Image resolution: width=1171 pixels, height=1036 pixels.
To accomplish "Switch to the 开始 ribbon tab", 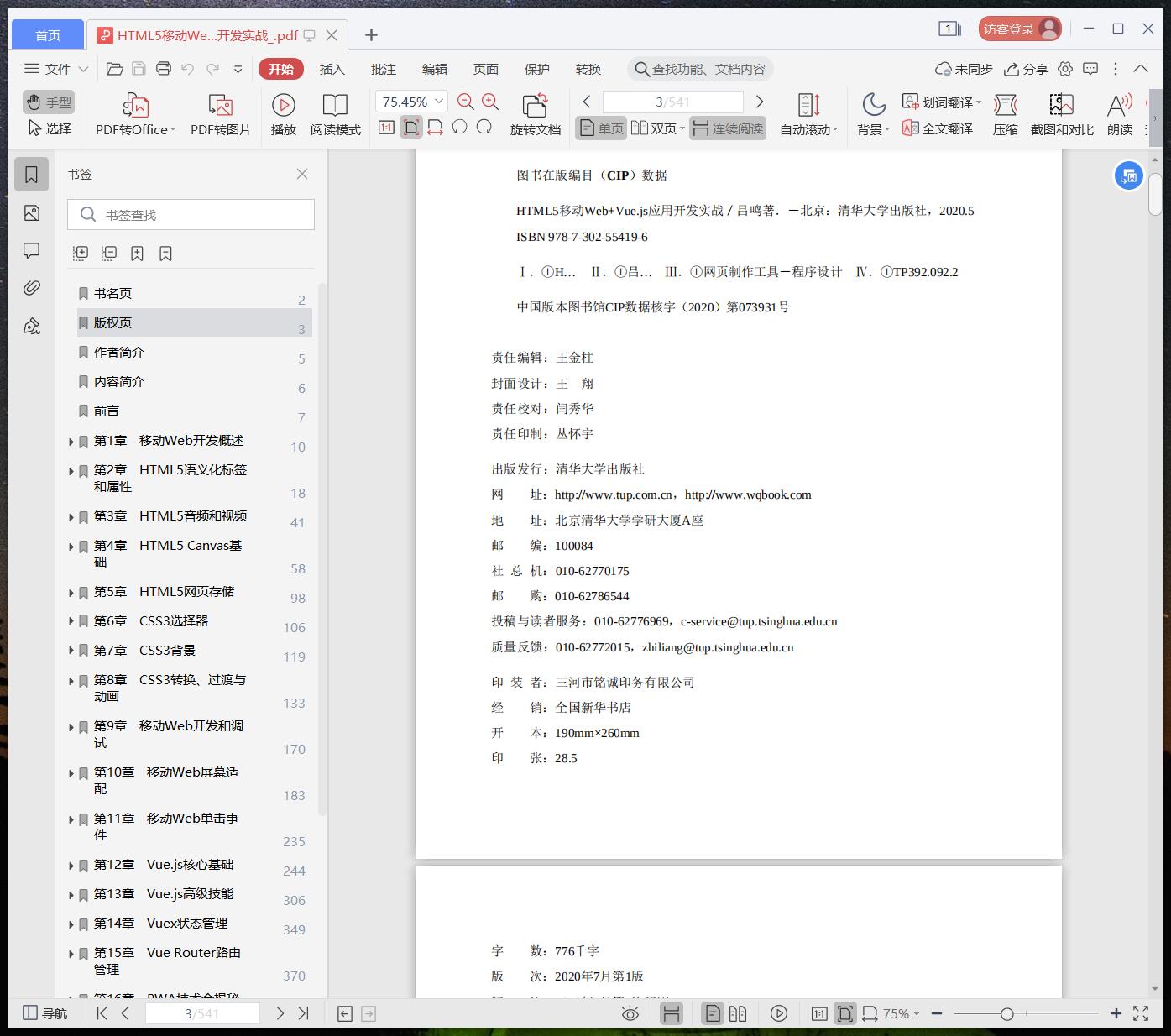I will (x=281, y=69).
